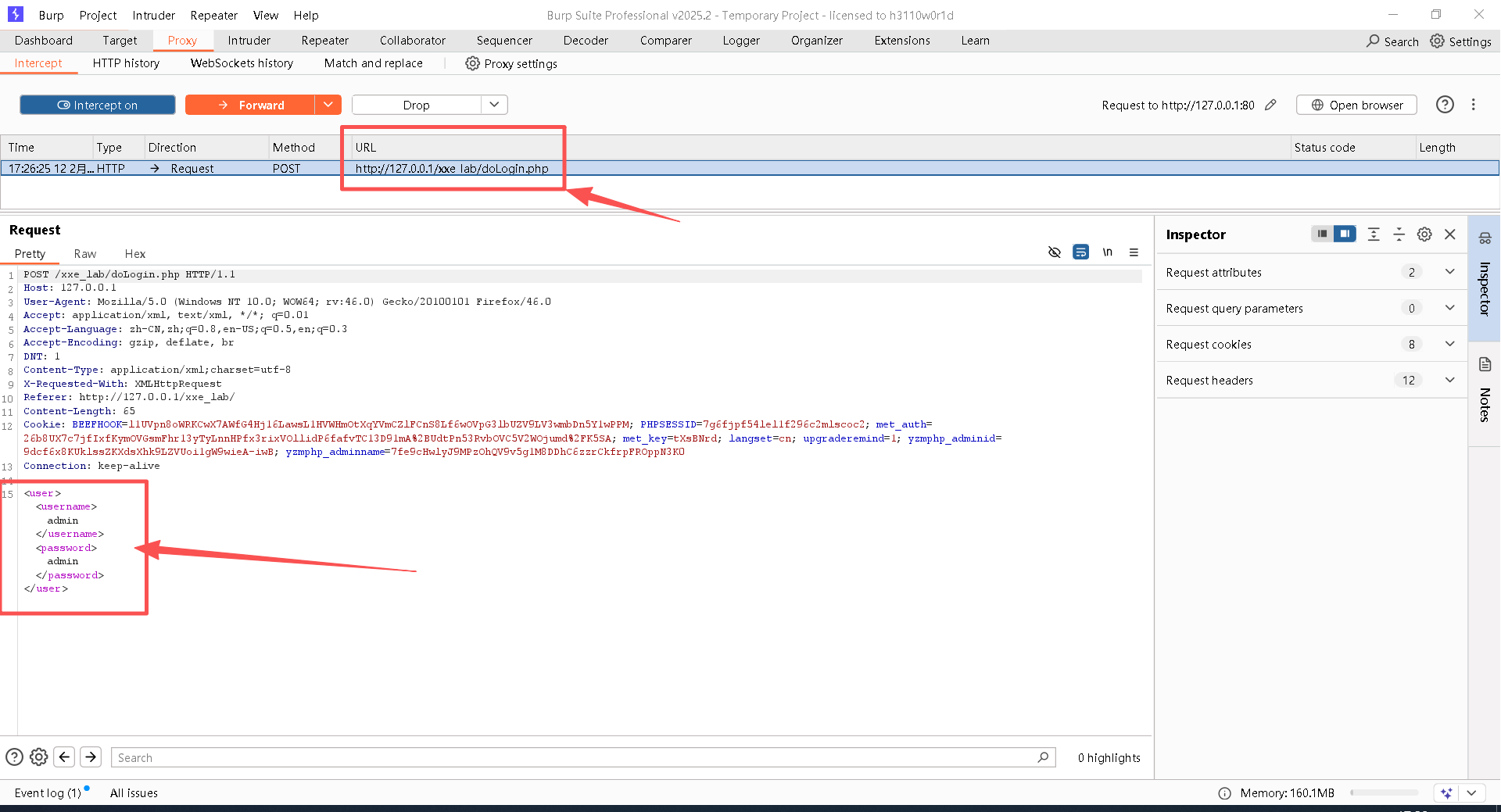Viewport: 1501px width, 812px height.
Task: Click the Burp Suite logo icon
Action: click(15, 14)
